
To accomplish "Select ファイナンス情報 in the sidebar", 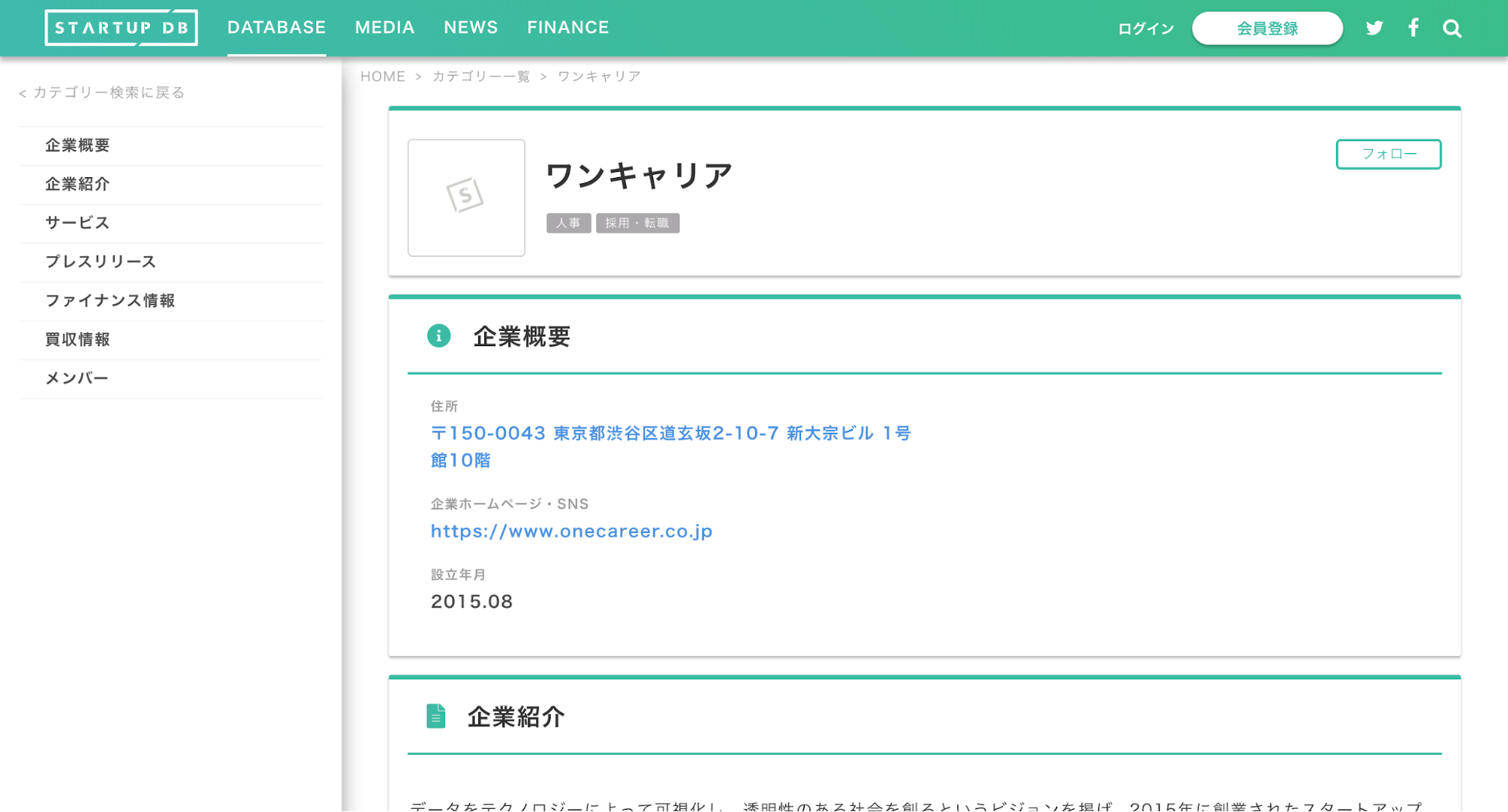I will (170, 301).
